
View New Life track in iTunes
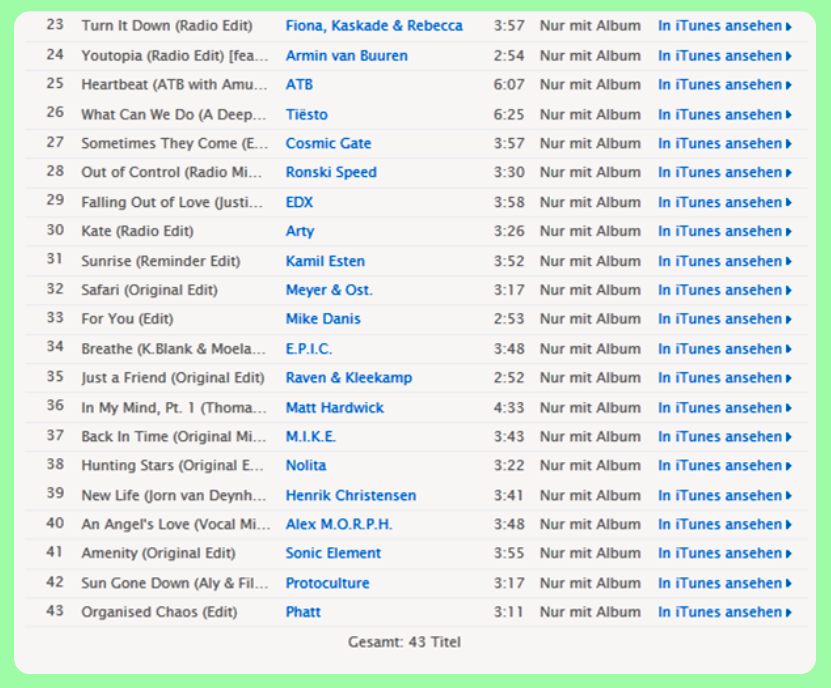click(724, 495)
